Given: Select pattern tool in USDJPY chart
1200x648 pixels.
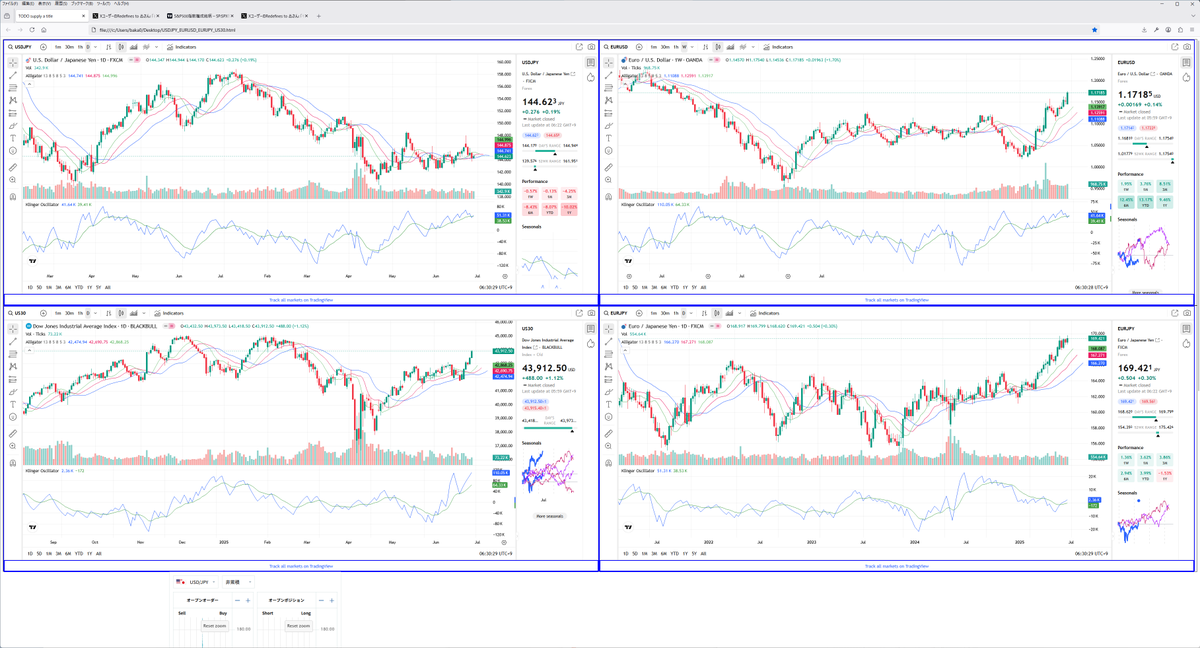Looking at the screenshot, I should (x=13, y=100).
